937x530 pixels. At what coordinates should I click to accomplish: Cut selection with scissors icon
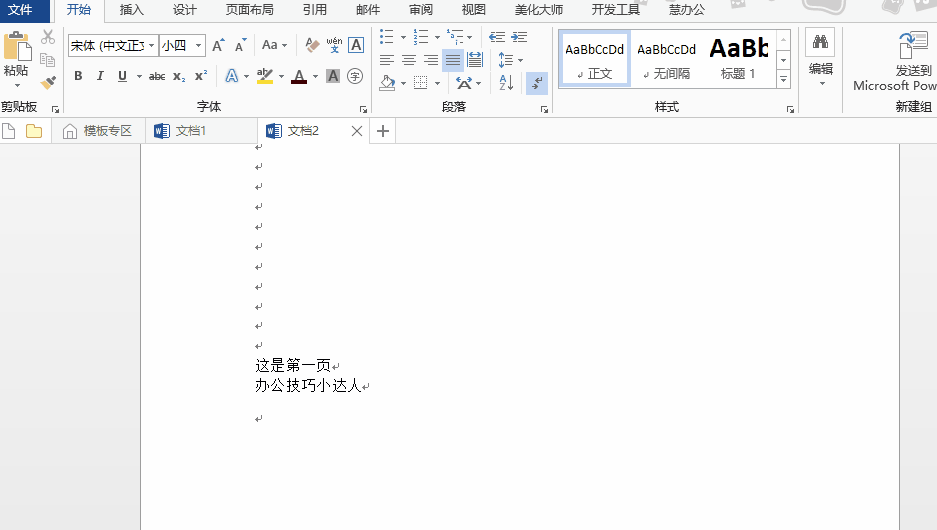48,37
